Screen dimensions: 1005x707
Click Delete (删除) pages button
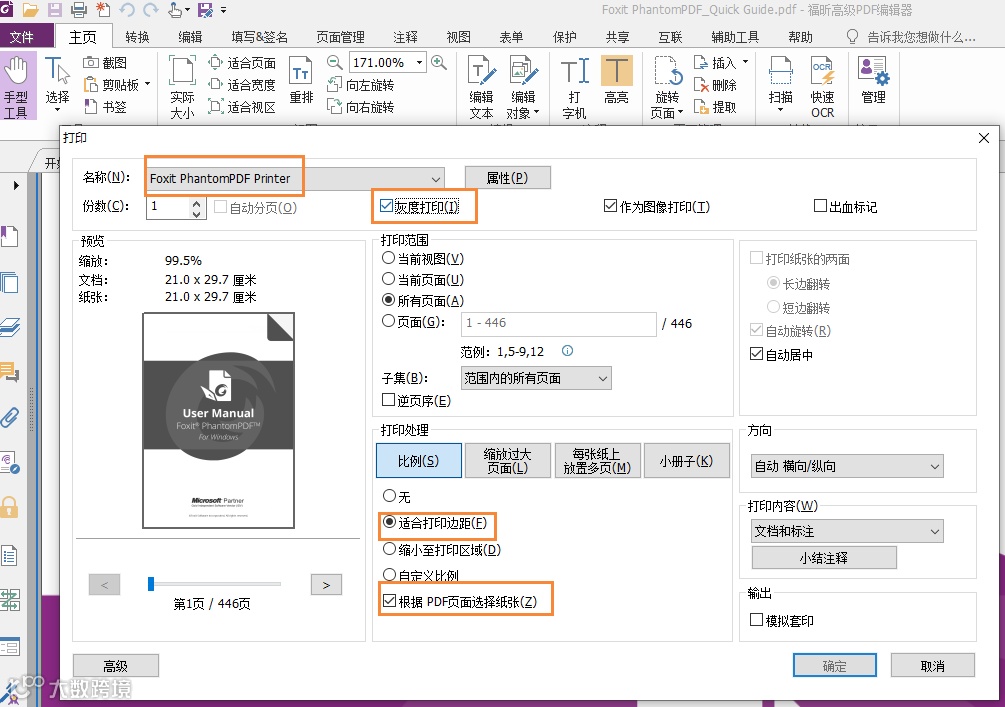point(715,85)
